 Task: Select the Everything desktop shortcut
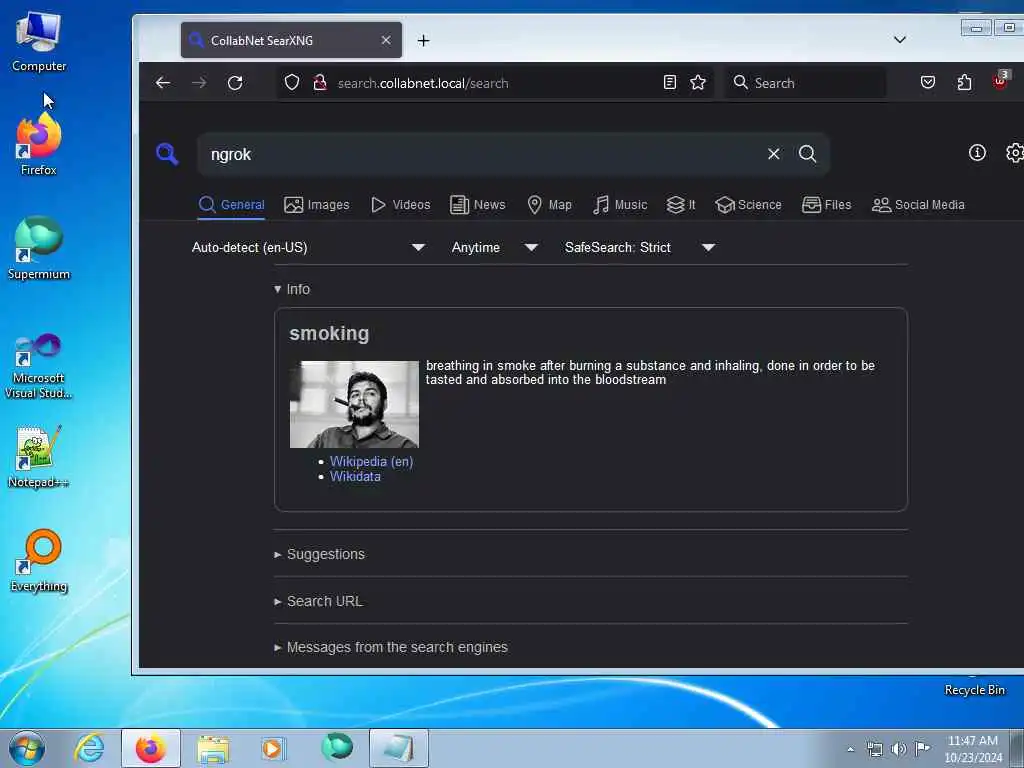[39, 560]
